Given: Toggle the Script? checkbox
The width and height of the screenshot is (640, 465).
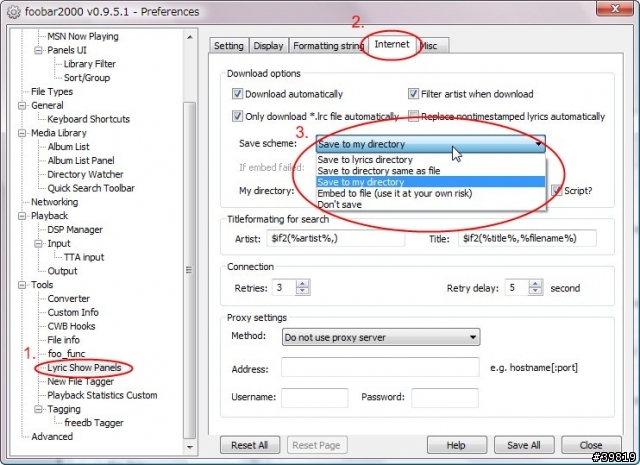Looking at the screenshot, I should coord(556,190).
